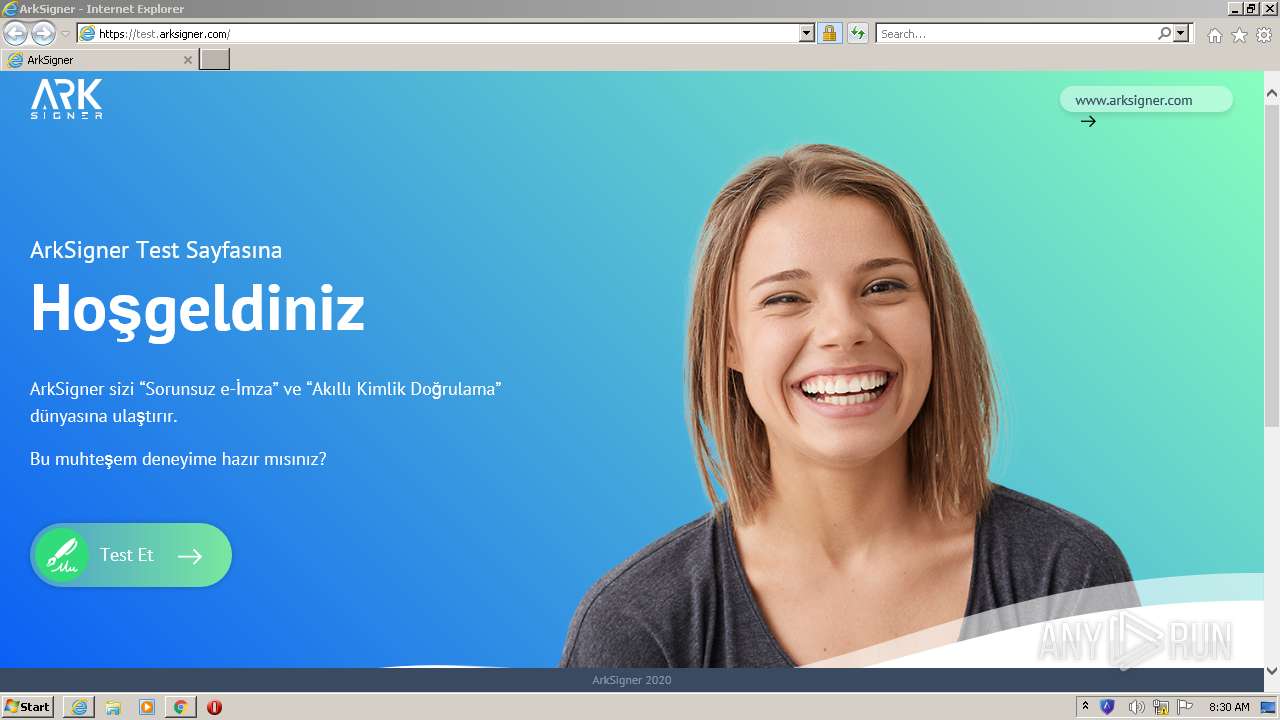Click the network tray icon
The height and width of the screenshot is (720, 1280).
click(x=1160, y=707)
